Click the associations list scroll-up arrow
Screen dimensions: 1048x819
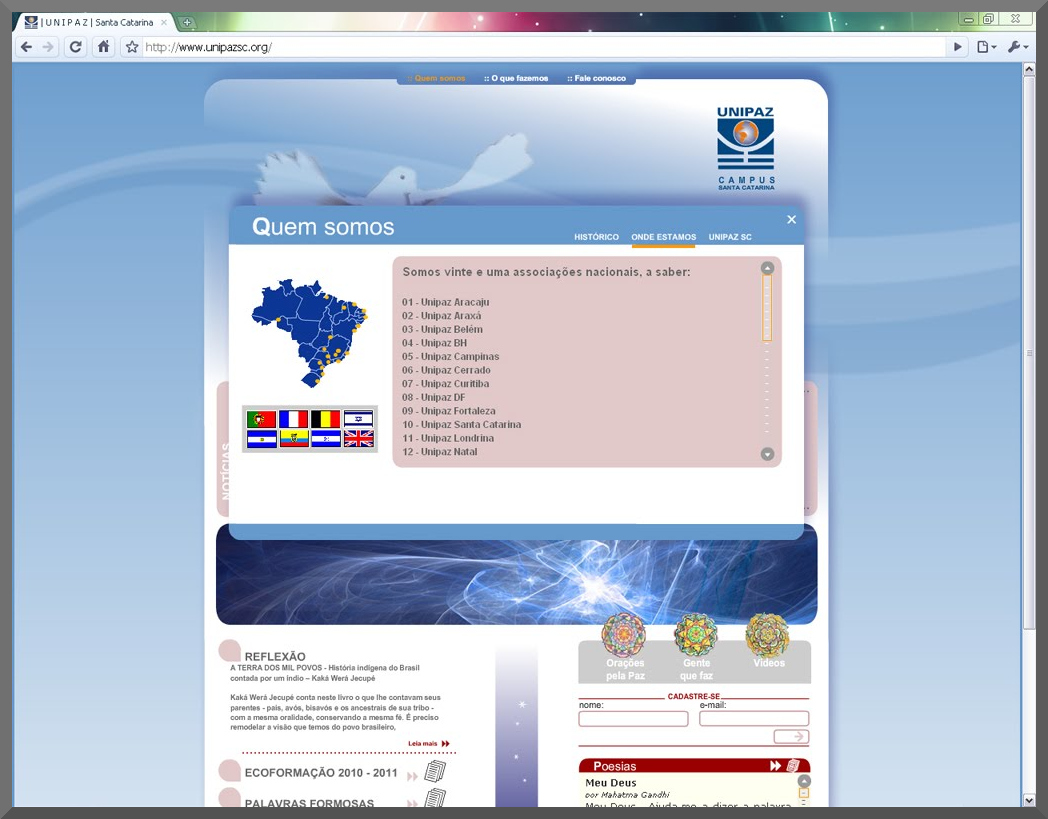[767, 268]
